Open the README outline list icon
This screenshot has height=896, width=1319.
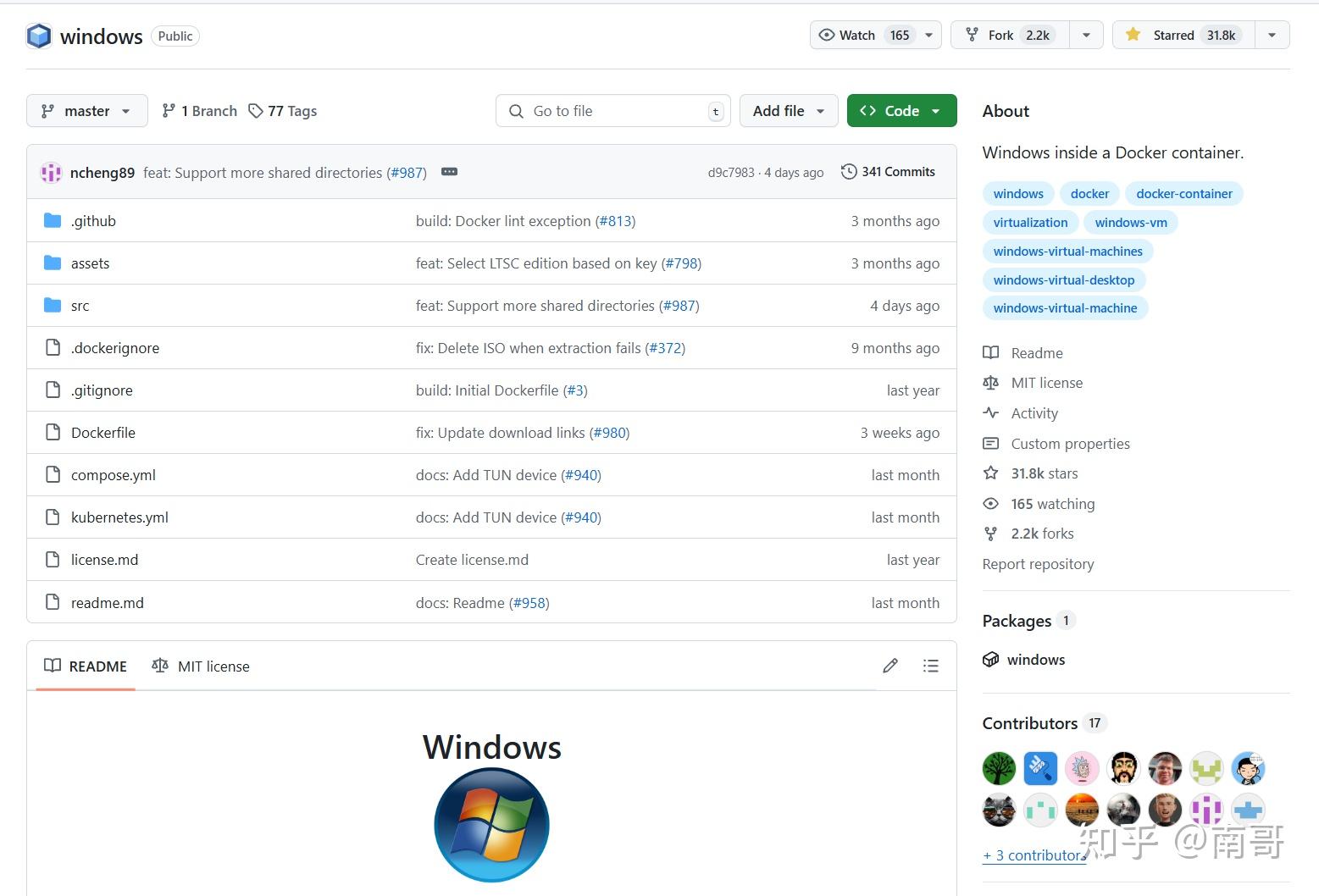(x=930, y=666)
